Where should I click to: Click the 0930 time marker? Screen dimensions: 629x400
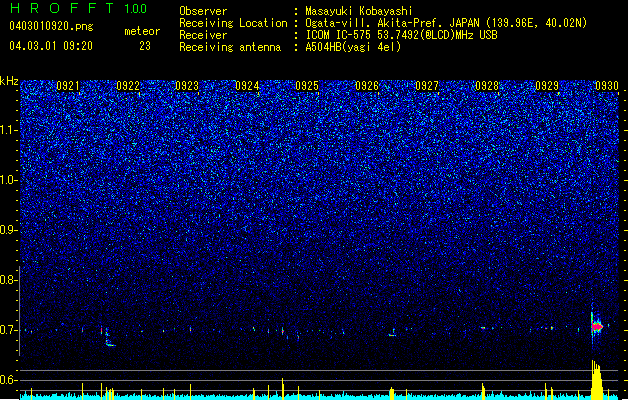point(607,85)
